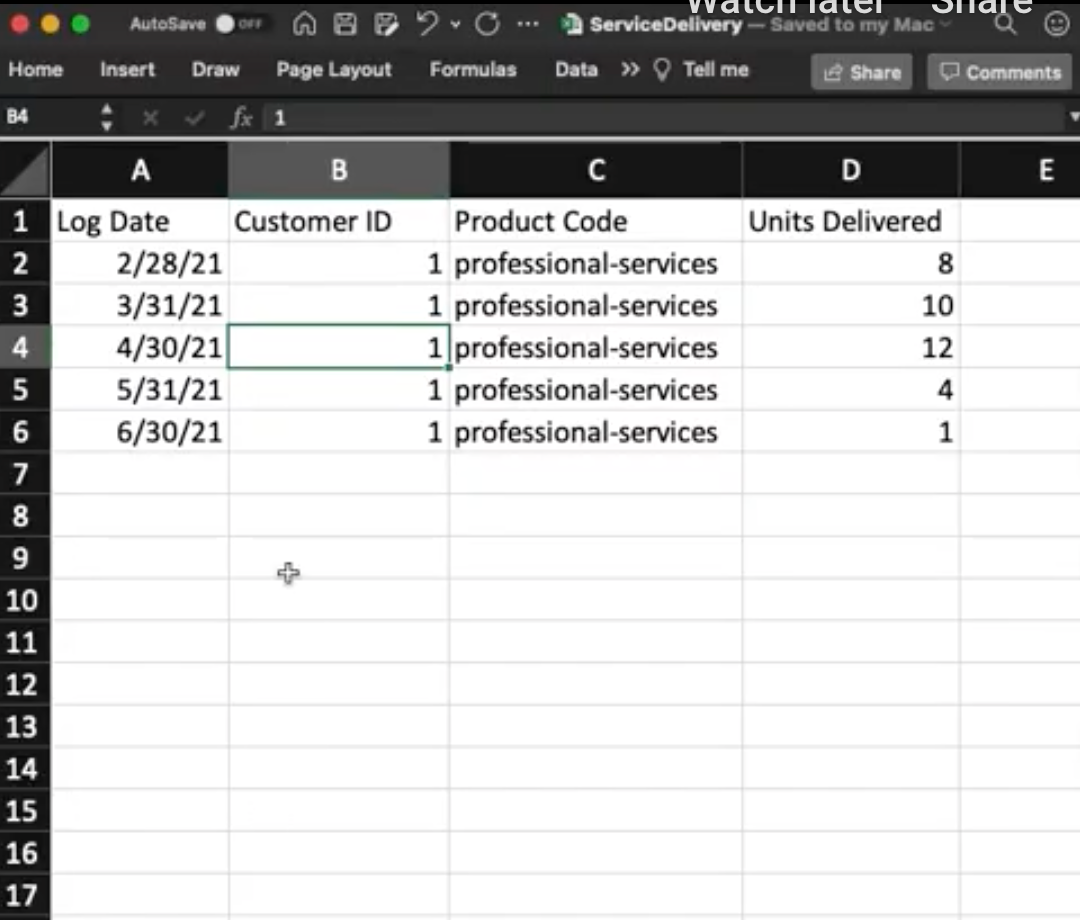Click the Home icon in title bar
Image resolution: width=1080 pixels, height=920 pixels.
[308, 25]
